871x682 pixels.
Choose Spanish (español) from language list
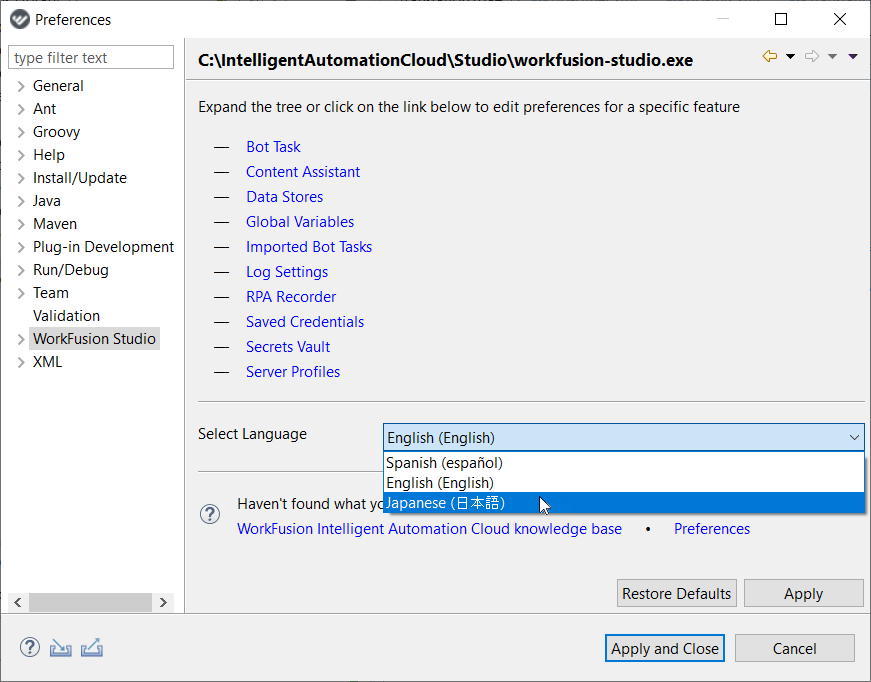(x=623, y=463)
